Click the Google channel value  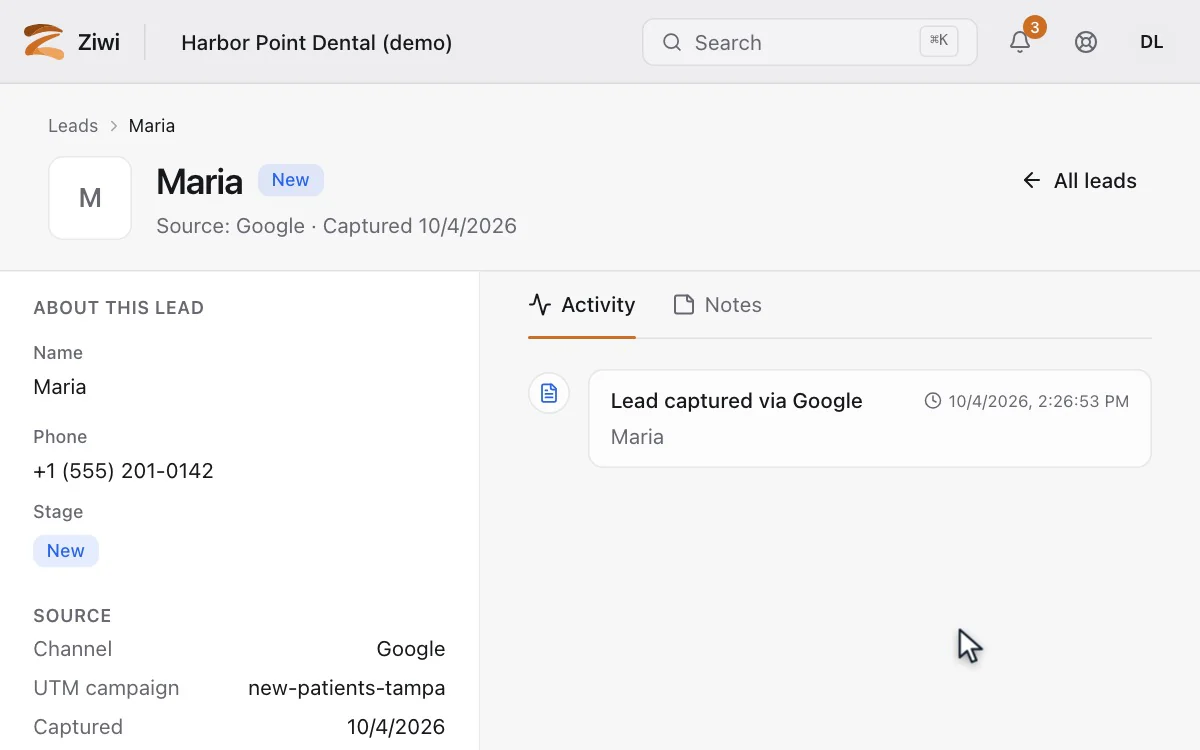(x=411, y=649)
